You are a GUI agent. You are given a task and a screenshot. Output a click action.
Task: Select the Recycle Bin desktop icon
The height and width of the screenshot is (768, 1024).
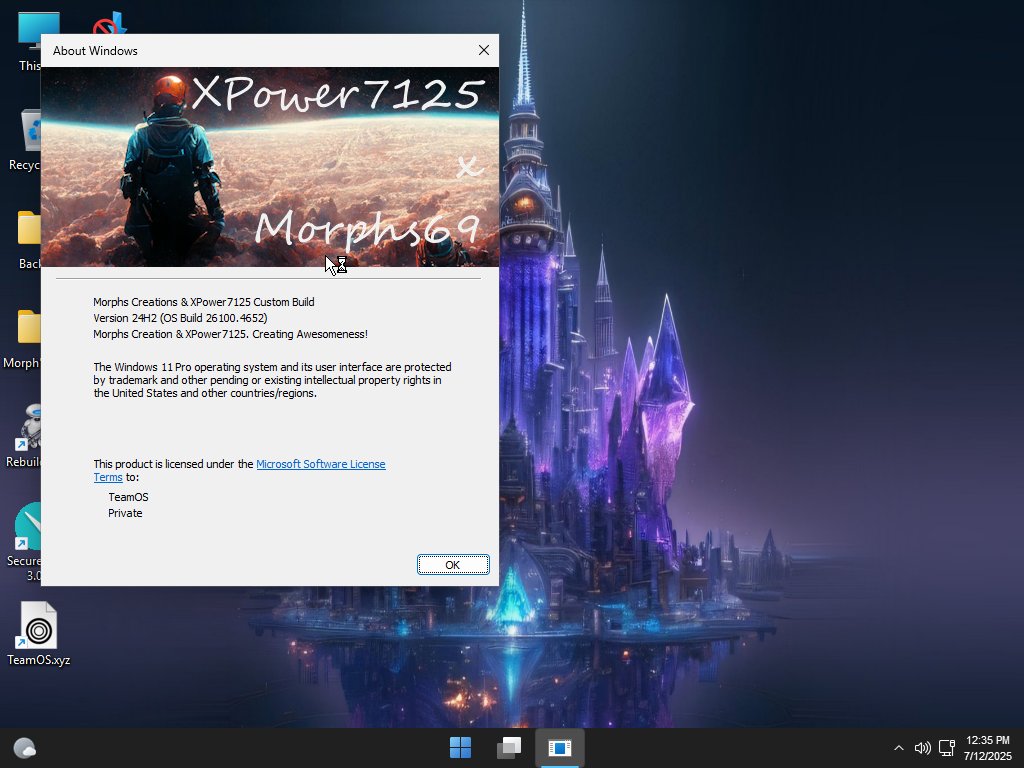tap(25, 140)
